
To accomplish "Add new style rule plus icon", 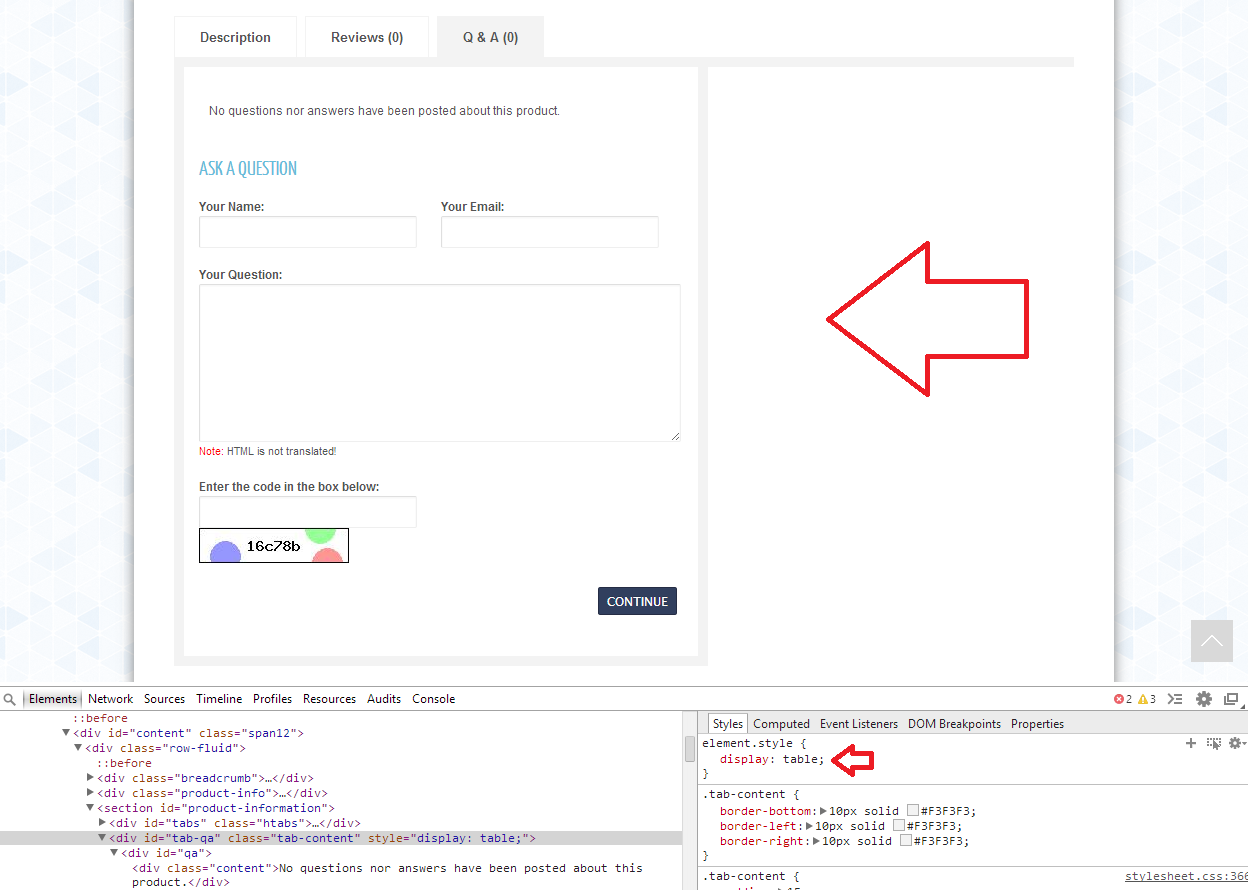I will tap(1191, 743).
